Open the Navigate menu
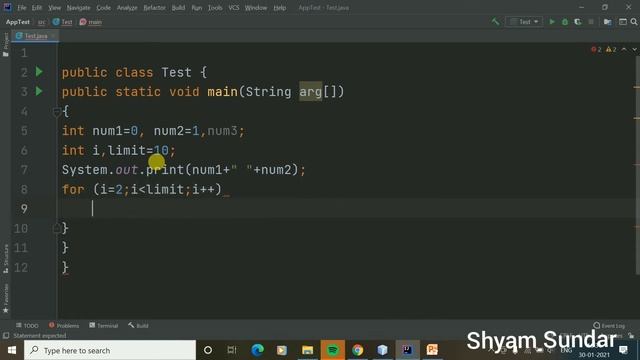This screenshot has height=360, width=640. tap(78, 8)
